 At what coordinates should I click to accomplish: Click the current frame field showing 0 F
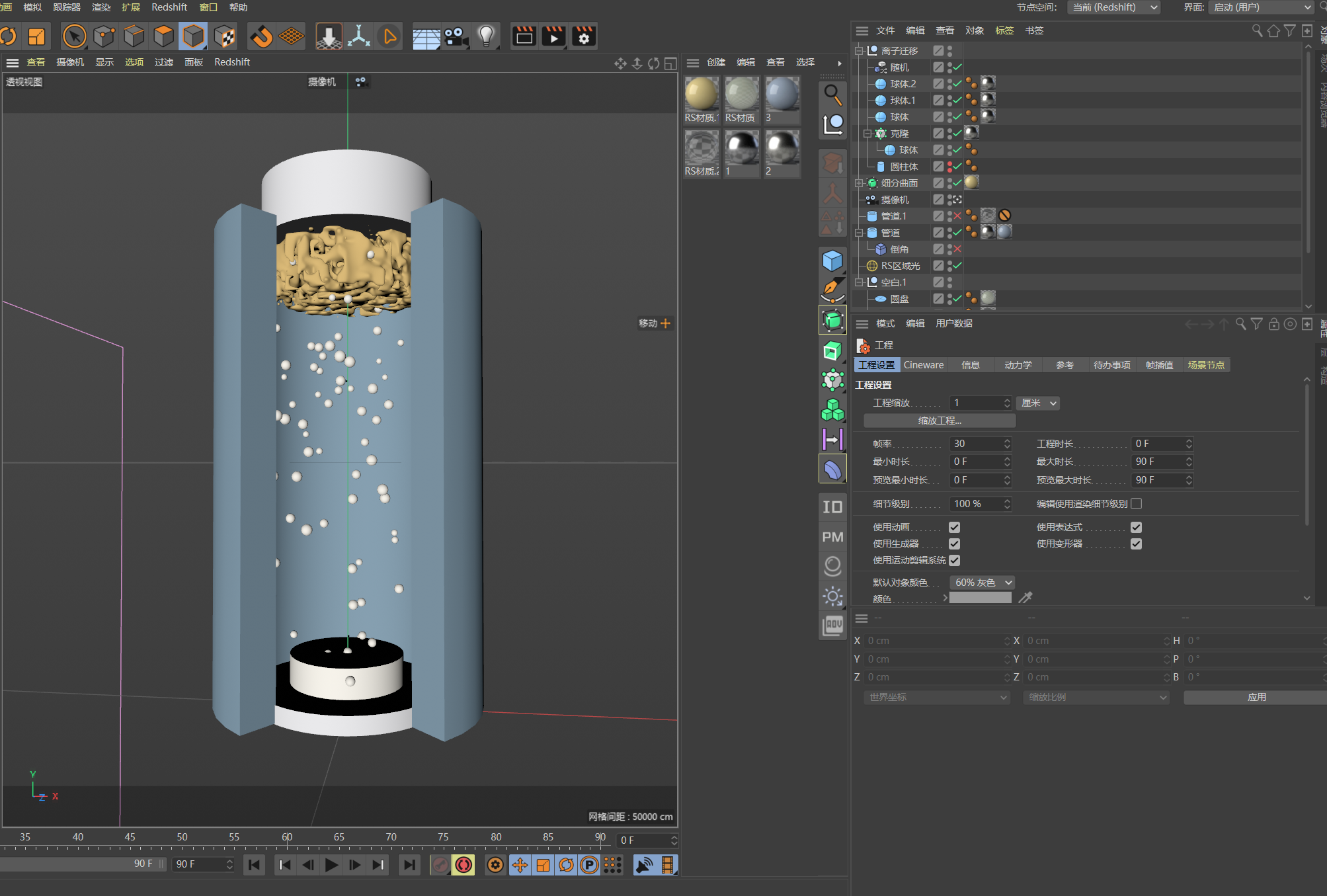[x=647, y=840]
